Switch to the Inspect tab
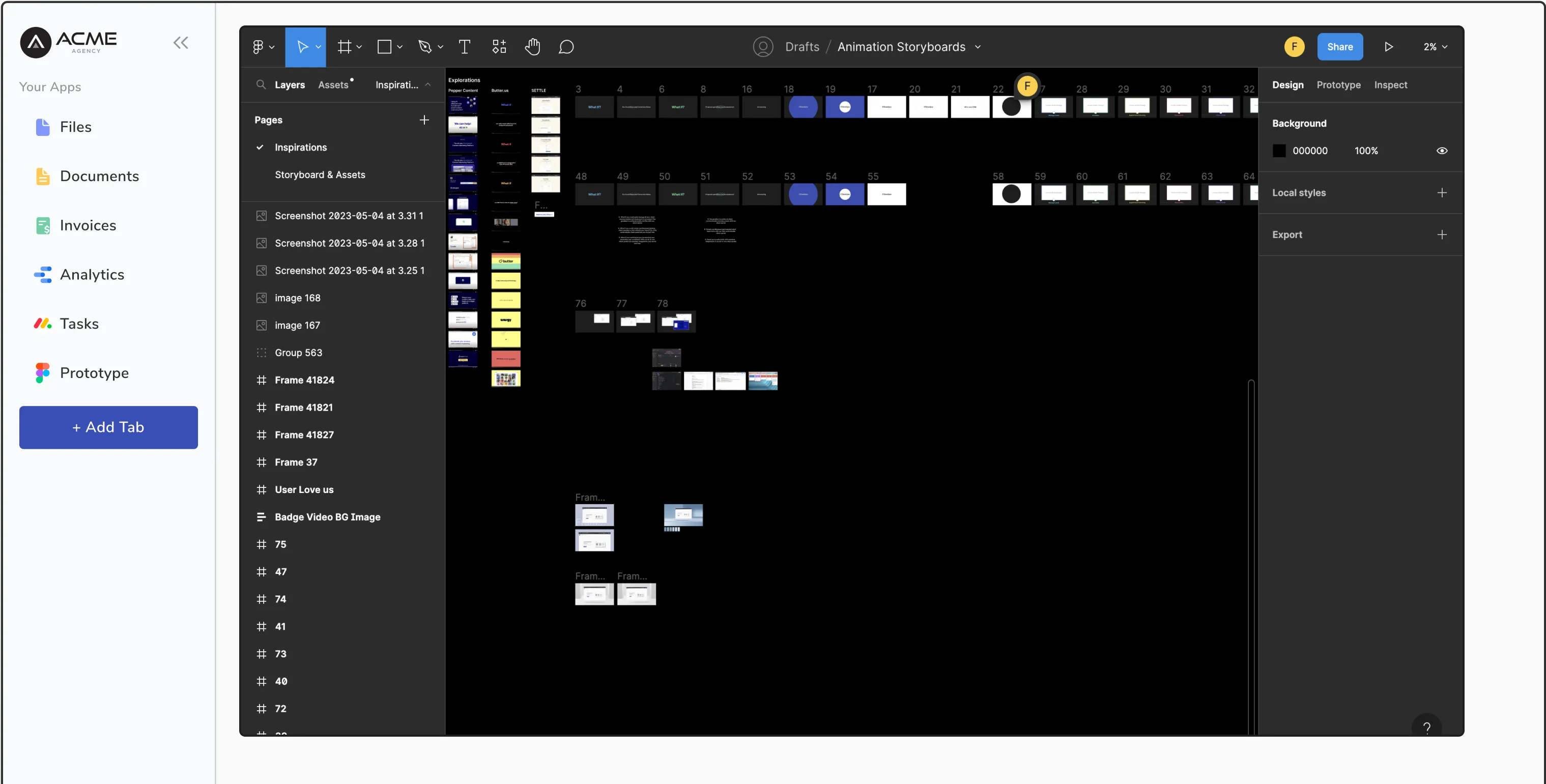 tap(1390, 84)
